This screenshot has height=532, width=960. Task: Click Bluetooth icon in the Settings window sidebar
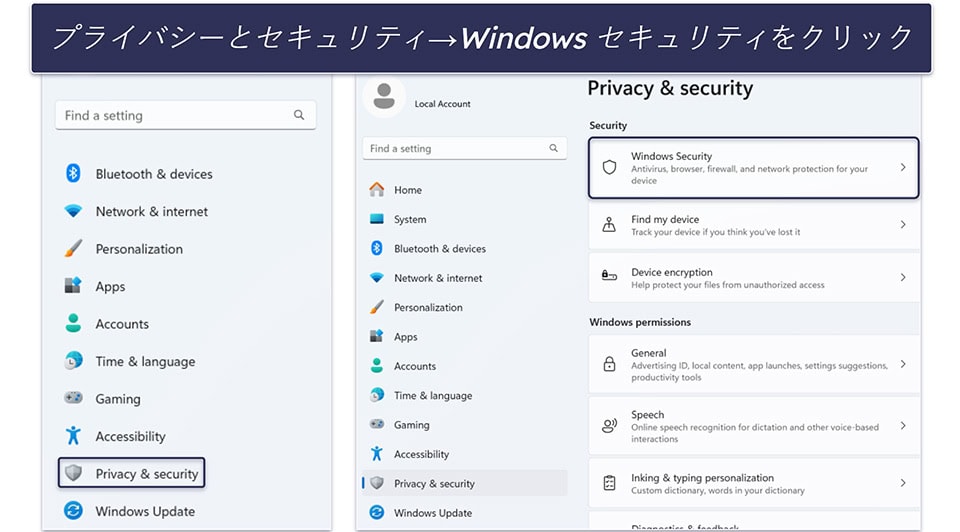[377, 248]
